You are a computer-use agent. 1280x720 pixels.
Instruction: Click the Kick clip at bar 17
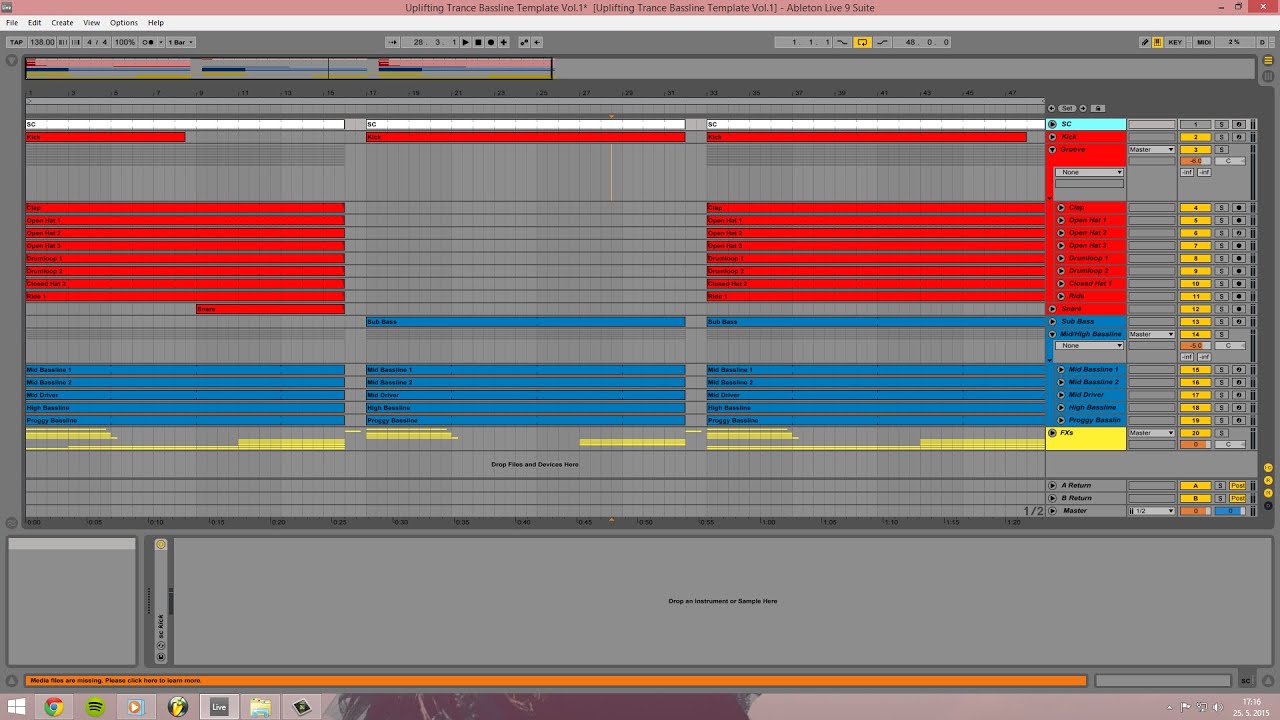[525, 137]
